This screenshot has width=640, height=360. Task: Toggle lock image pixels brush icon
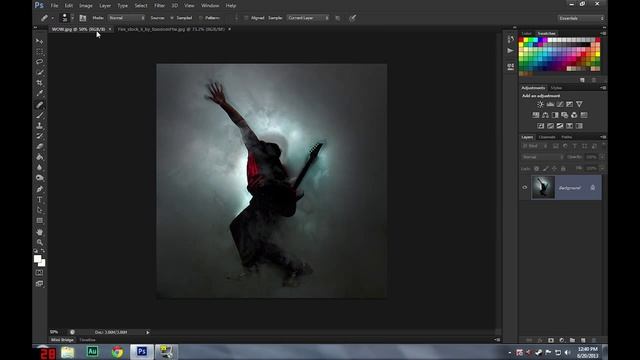pos(546,169)
